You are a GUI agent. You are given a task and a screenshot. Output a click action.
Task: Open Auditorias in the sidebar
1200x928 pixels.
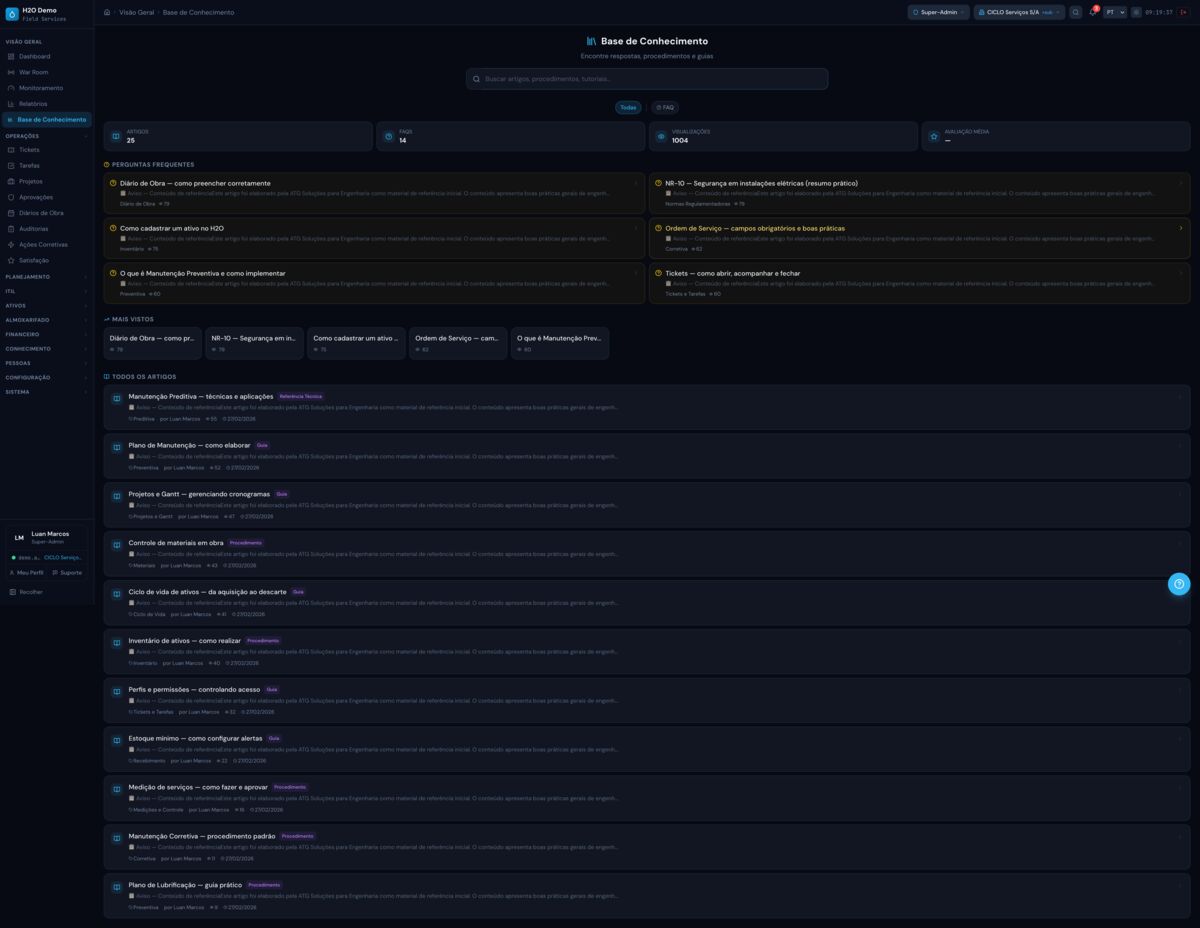[47, 229]
